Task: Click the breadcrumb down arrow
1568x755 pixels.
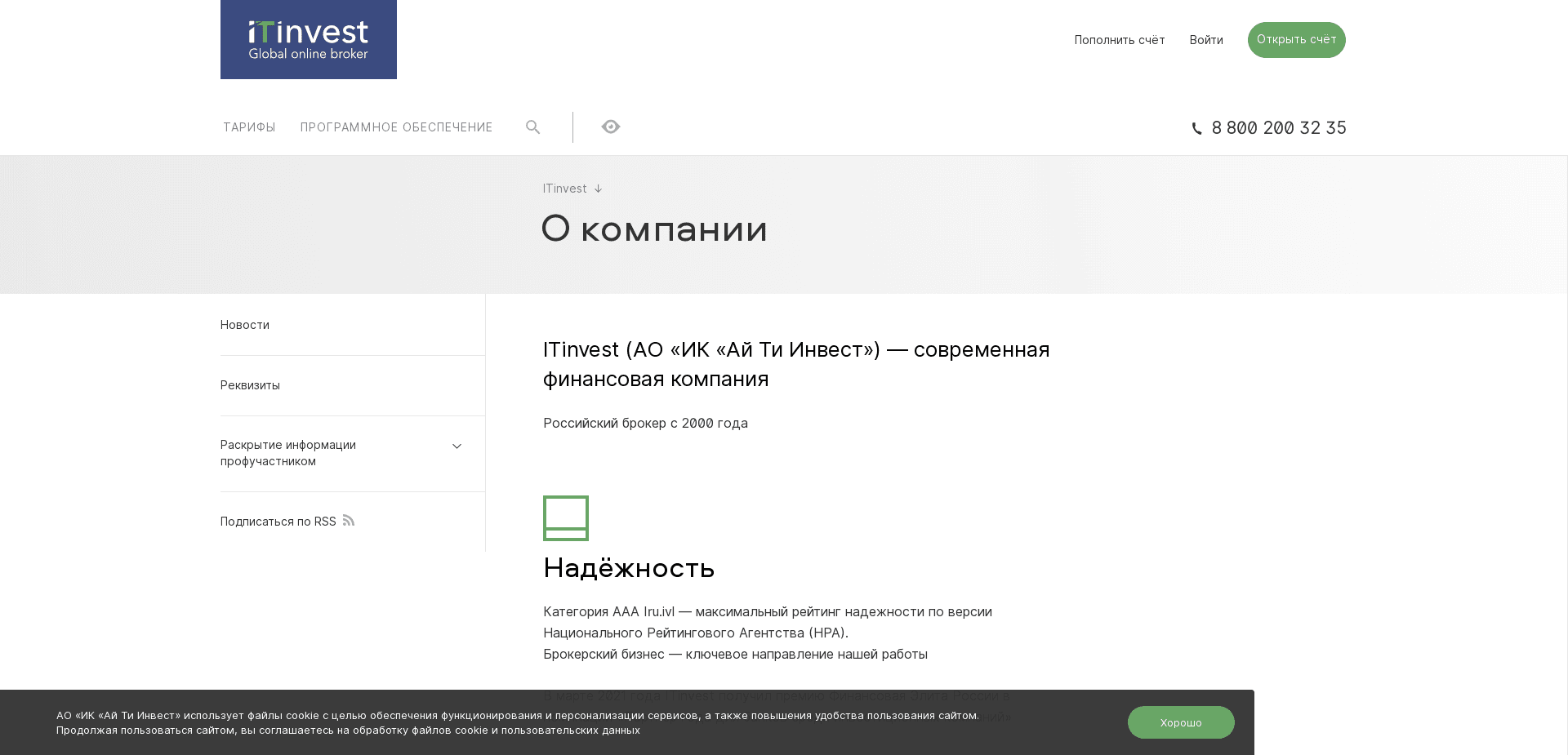Action: (599, 189)
